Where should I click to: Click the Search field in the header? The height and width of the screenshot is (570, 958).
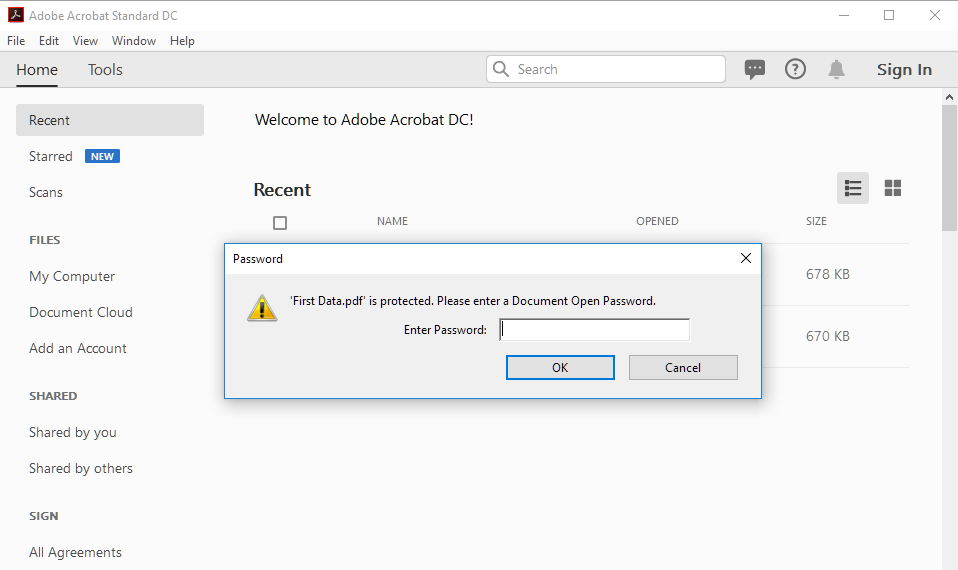pyautogui.click(x=617, y=69)
